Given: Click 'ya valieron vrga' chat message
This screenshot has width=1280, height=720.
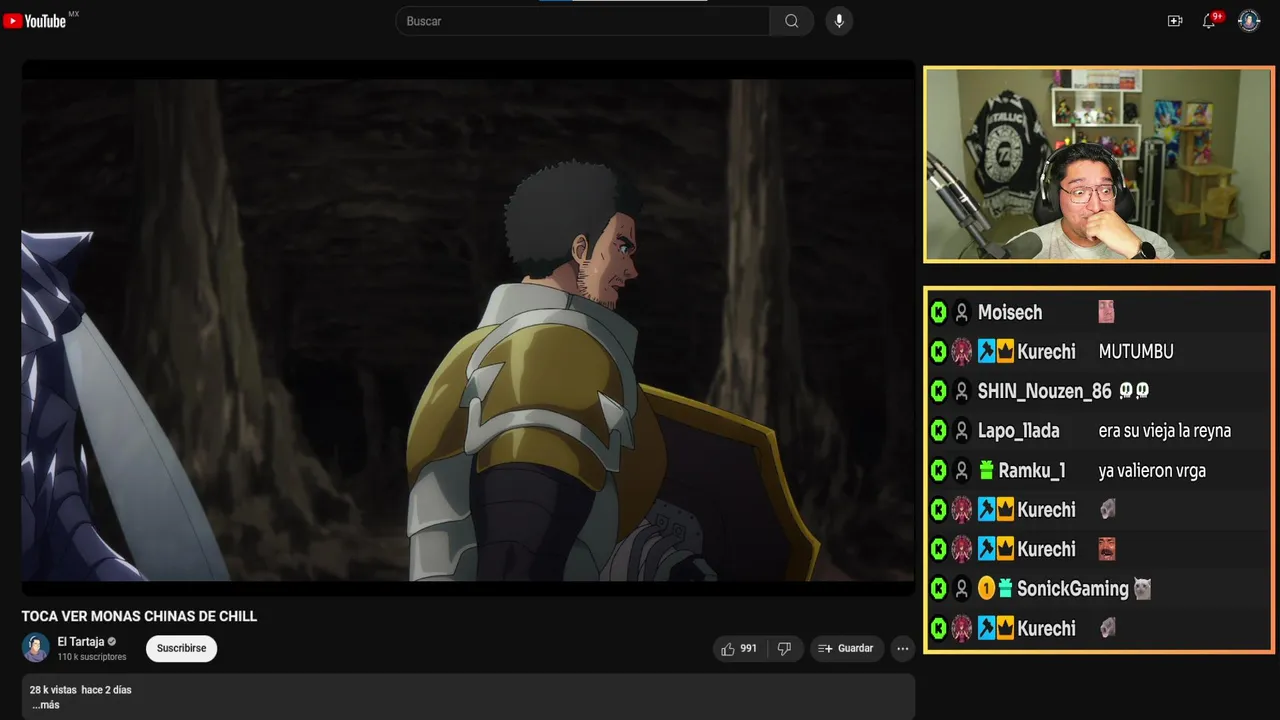Looking at the screenshot, I should tap(1152, 470).
